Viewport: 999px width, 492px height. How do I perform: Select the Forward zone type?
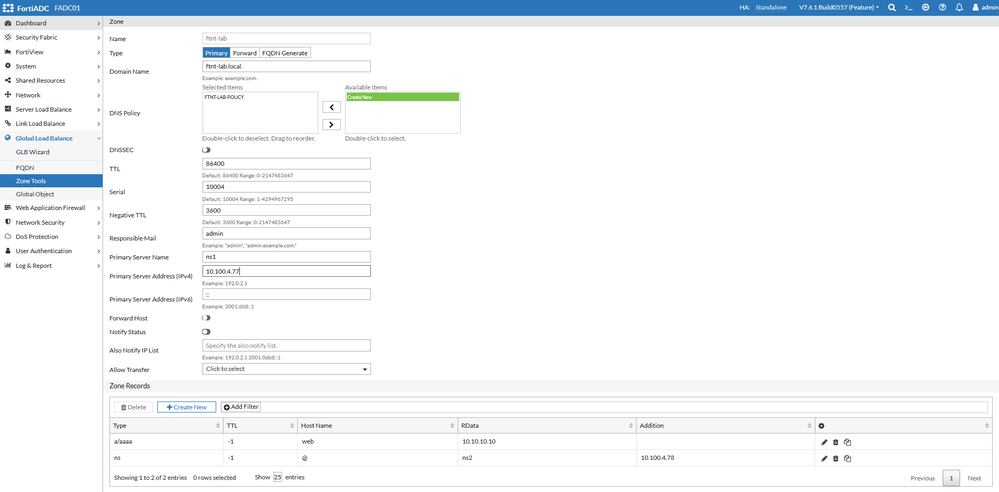click(245, 53)
